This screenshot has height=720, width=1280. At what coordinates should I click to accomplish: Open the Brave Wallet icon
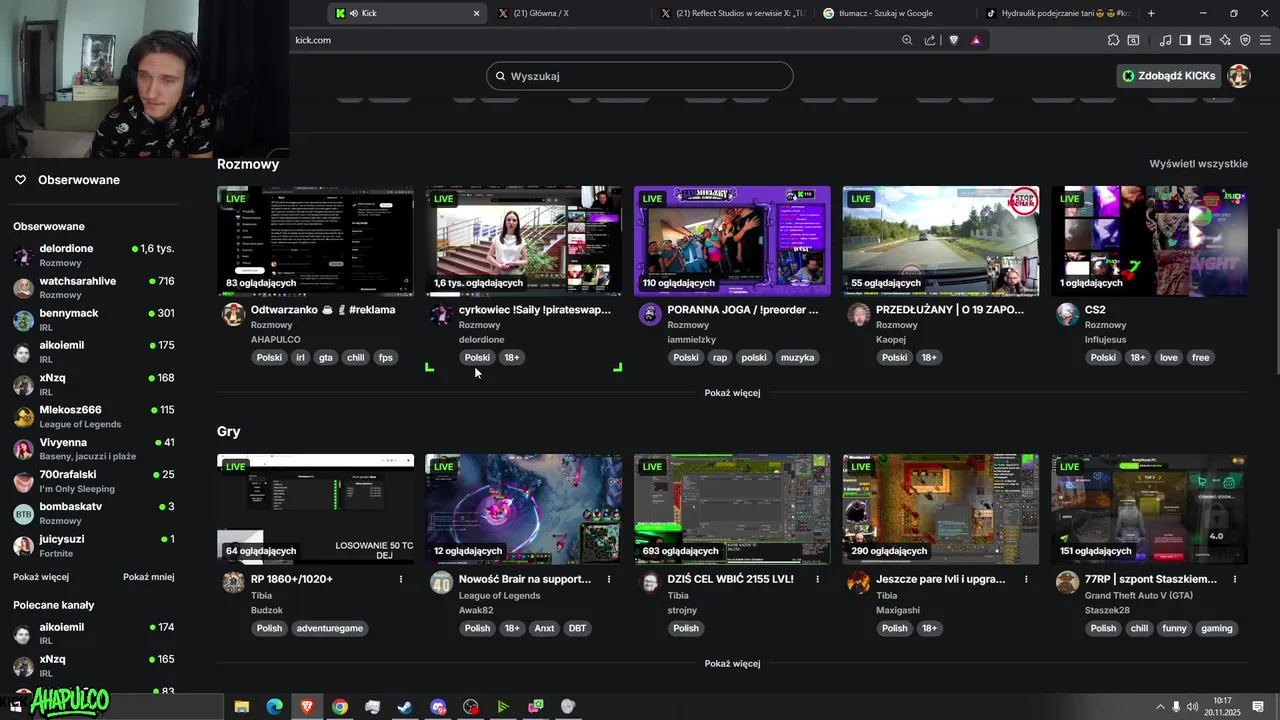coord(1205,40)
